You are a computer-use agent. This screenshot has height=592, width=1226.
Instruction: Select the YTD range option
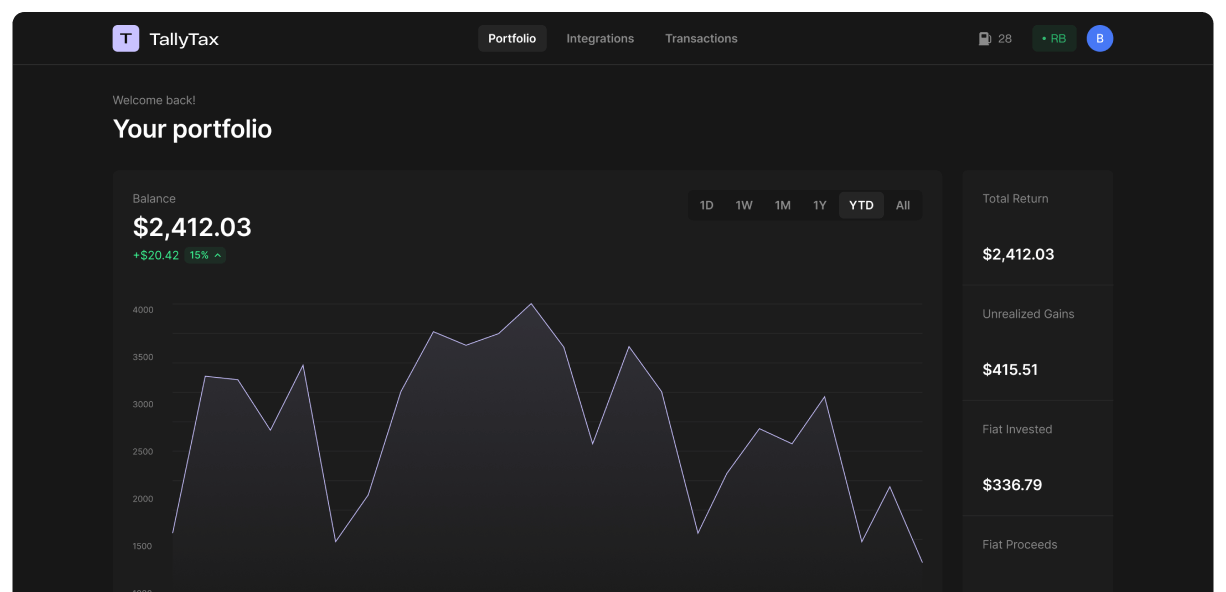861,206
